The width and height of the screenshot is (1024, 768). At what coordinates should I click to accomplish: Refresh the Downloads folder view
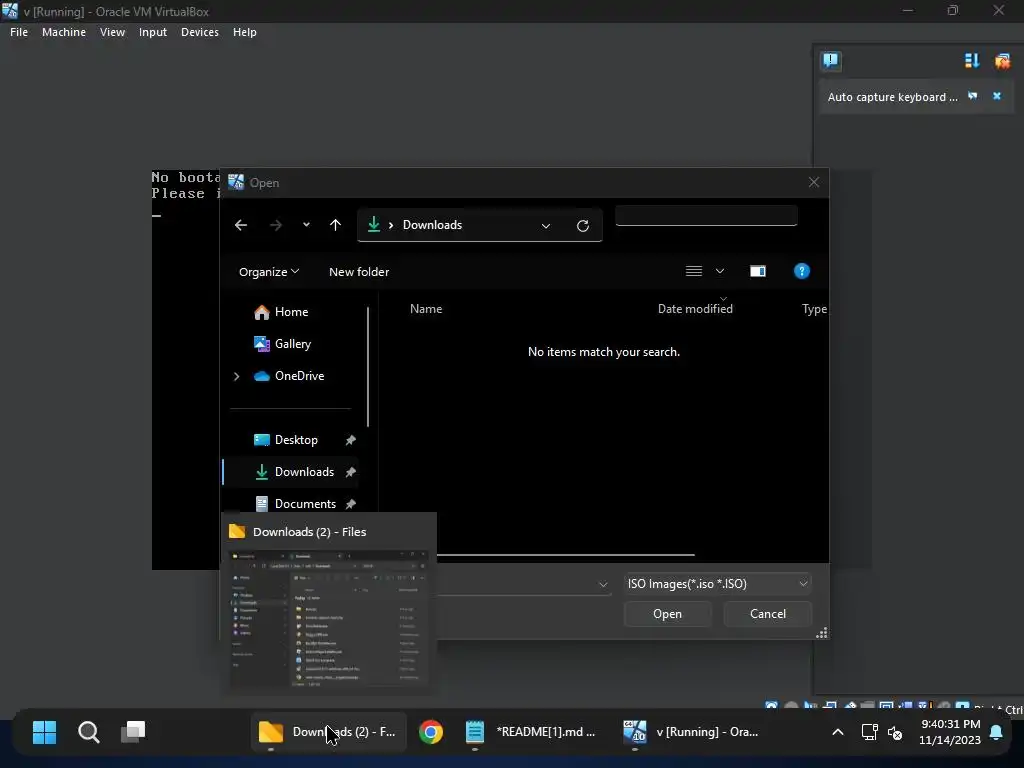tap(583, 226)
